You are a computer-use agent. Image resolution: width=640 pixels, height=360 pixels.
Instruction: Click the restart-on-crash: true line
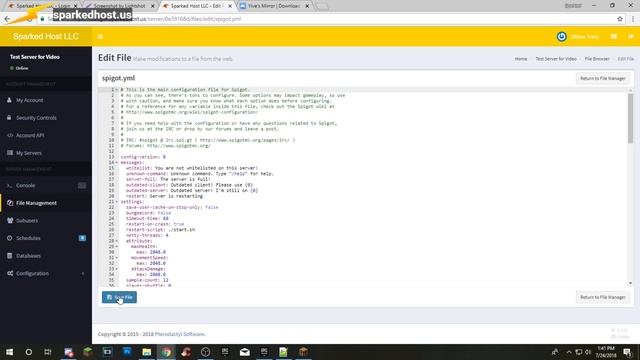coord(155,224)
